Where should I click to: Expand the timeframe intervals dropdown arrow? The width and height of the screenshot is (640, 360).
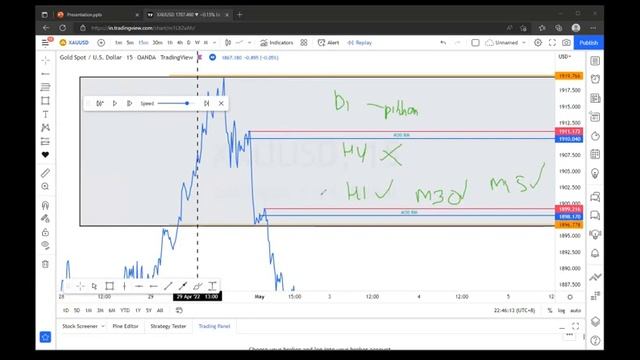pos(215,42)
